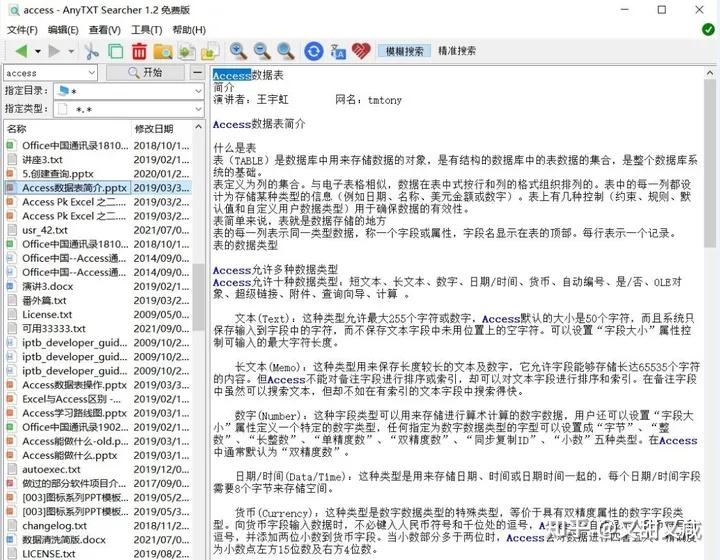
Task: Select the Access能做什么-old result row
Action: [98, 441]
